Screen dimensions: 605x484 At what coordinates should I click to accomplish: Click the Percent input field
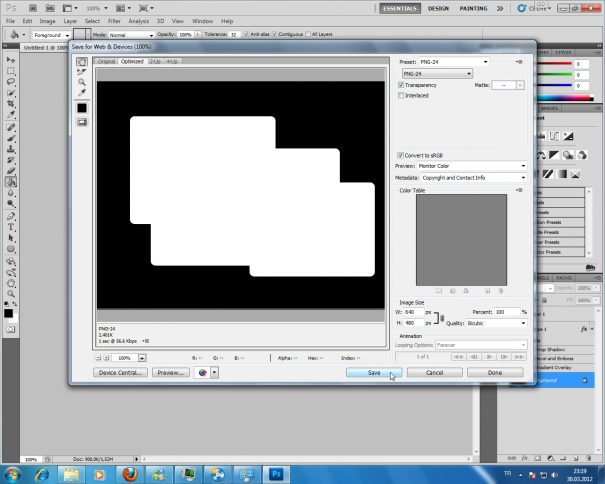coord(507,312)
